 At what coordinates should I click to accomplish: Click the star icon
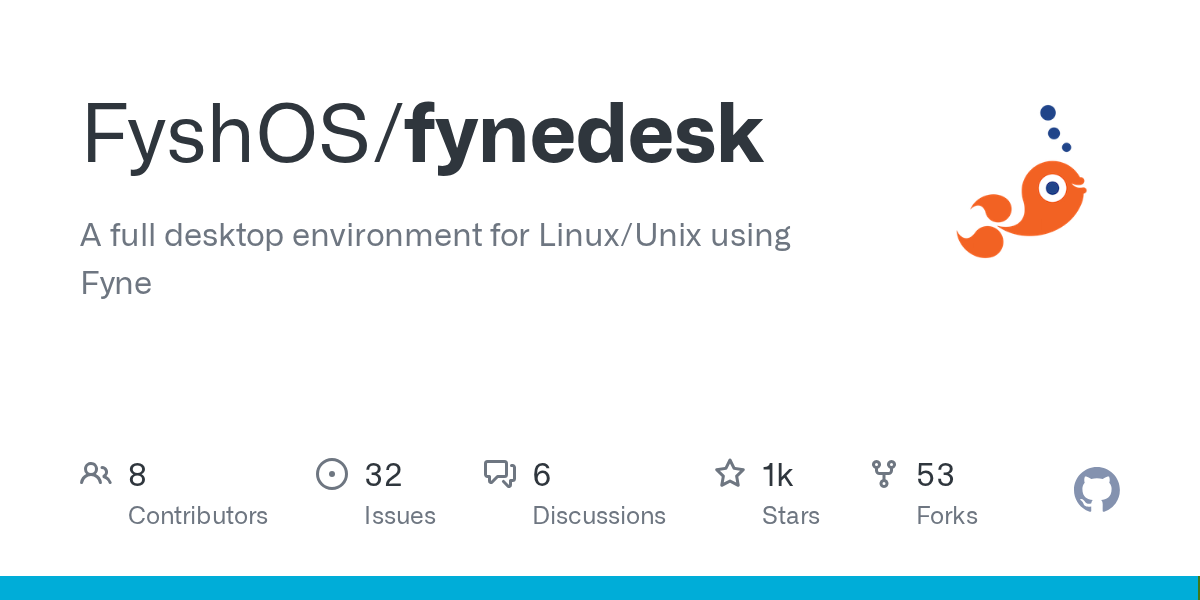[729, 474]
